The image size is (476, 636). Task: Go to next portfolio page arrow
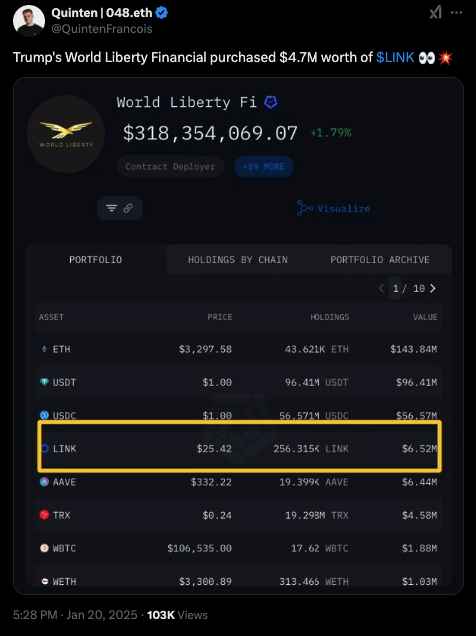(433, 288)
